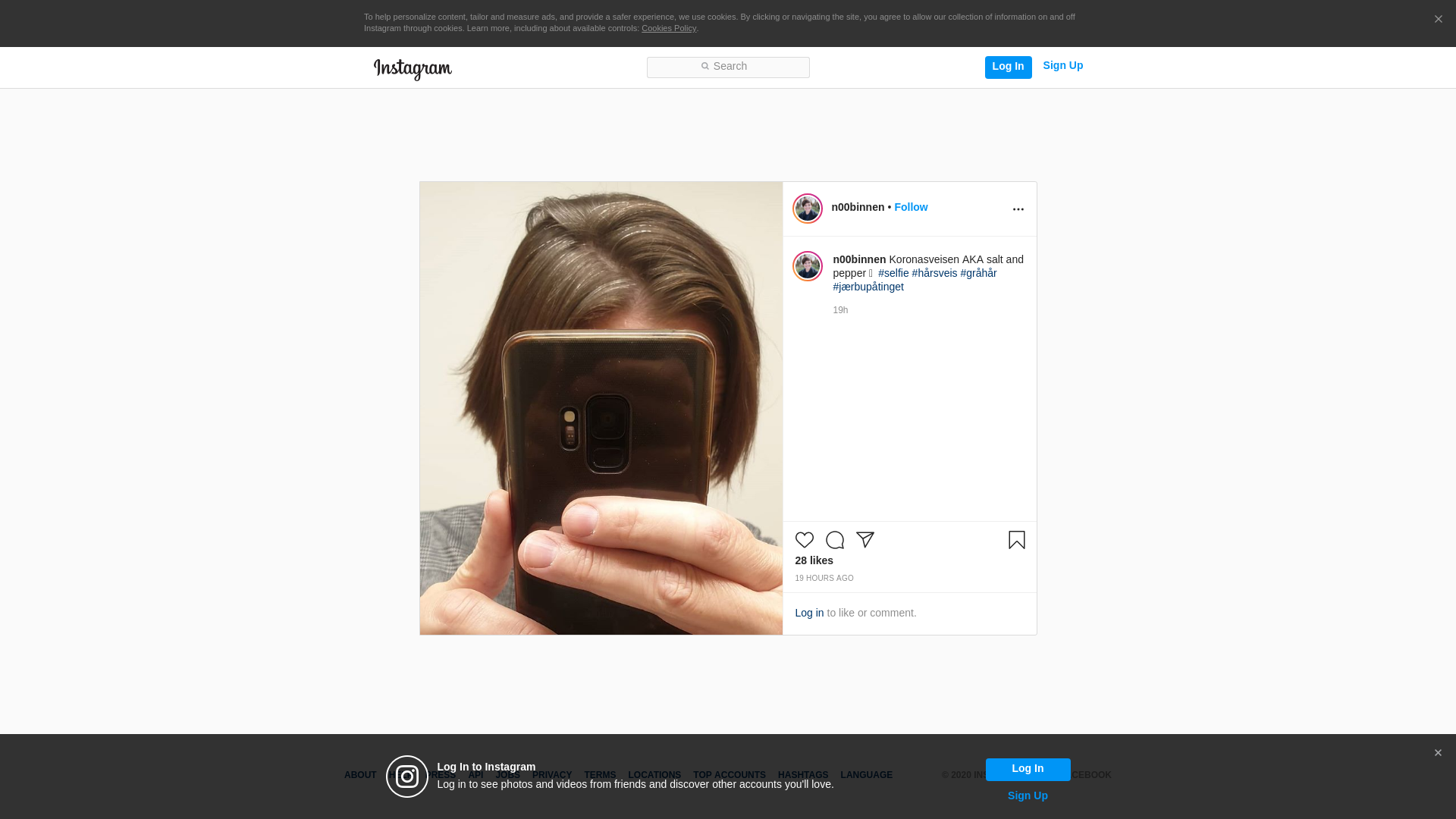
Task: Open the LOCATIONS footer link
Action: pos(654,775)
